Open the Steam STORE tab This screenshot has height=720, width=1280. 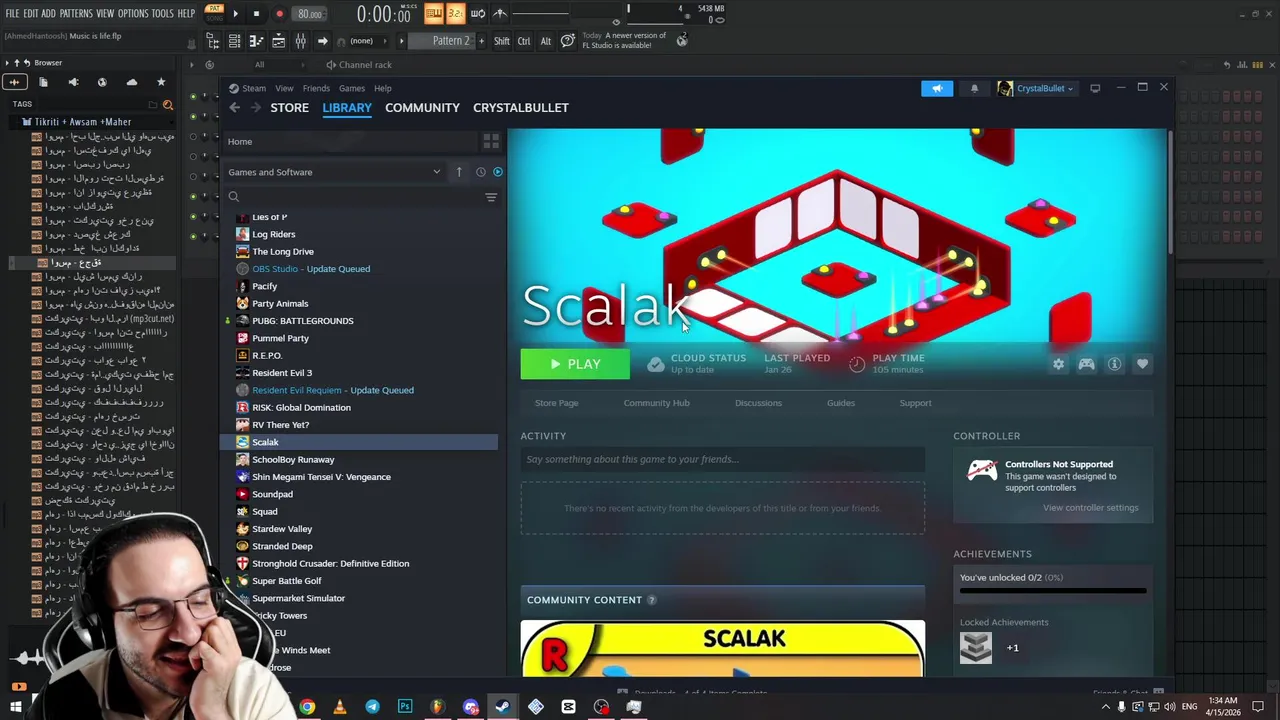pyautogui.click(x=289, y=108)
